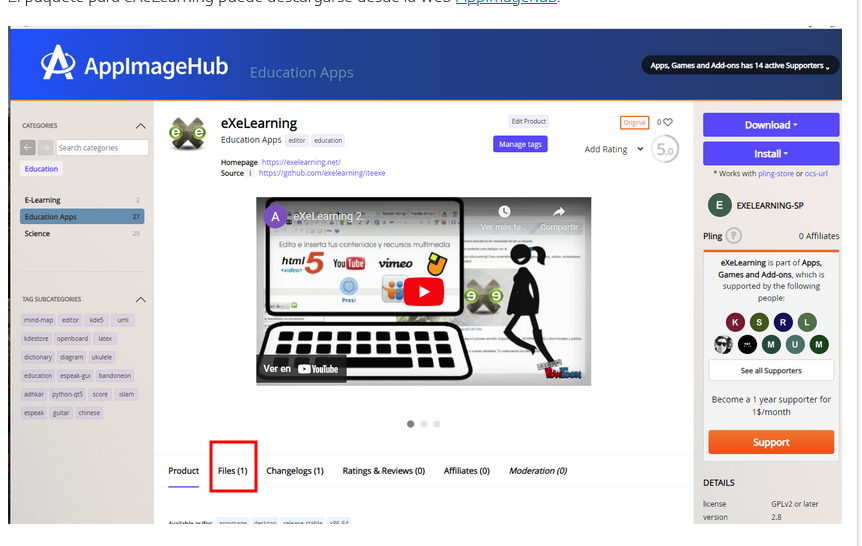
Task: Click the Pling P icon
Action: coord(733,236)
